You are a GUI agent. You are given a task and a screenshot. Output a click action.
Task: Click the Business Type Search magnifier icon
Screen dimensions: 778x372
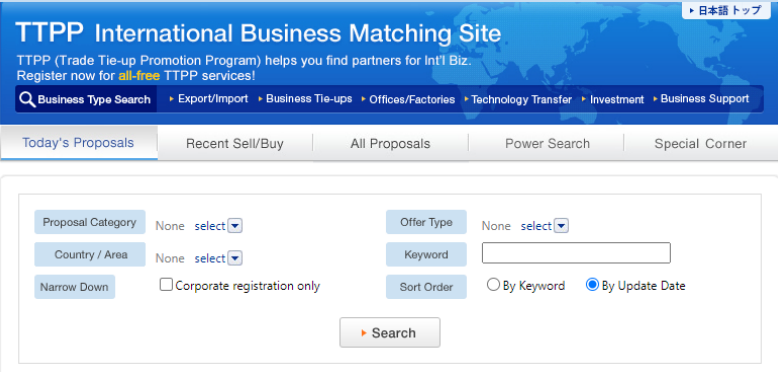click(x=27, y=100)
